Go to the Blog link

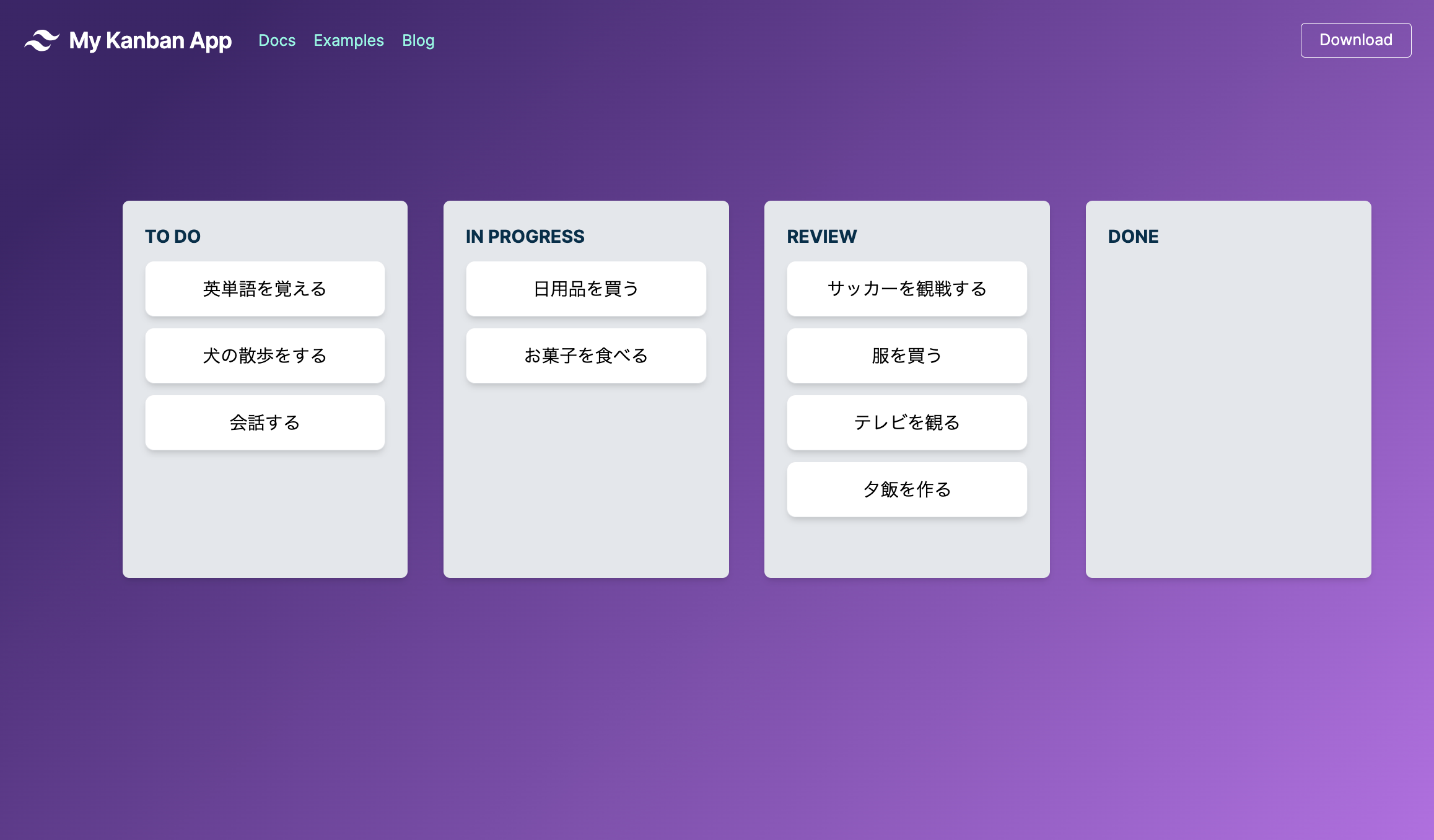[418, 40]
